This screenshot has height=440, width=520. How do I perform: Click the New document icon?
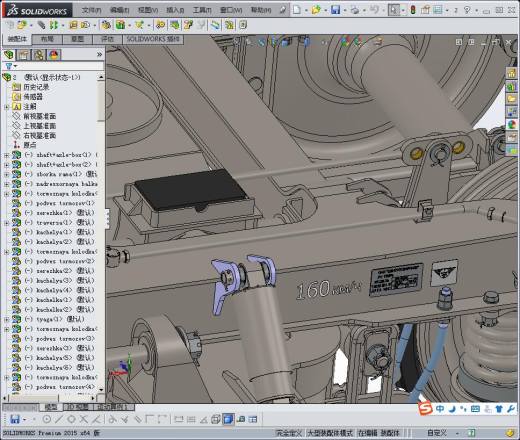[x=296, y=10]
